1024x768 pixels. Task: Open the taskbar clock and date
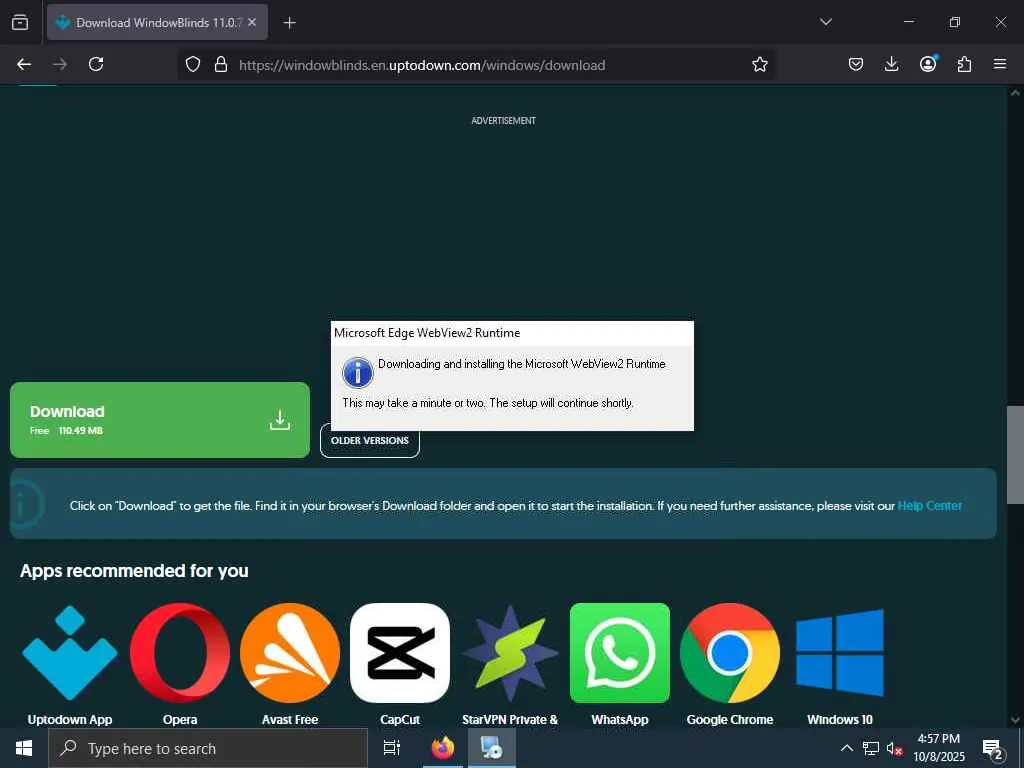pyautogui.click(x=939, y=748)
